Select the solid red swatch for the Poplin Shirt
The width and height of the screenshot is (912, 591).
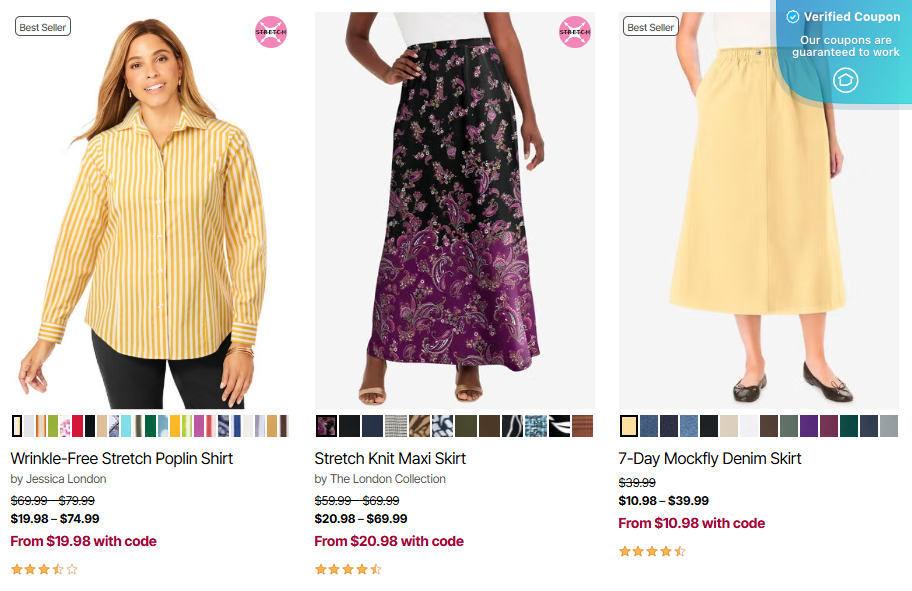[x=77, y=426]
